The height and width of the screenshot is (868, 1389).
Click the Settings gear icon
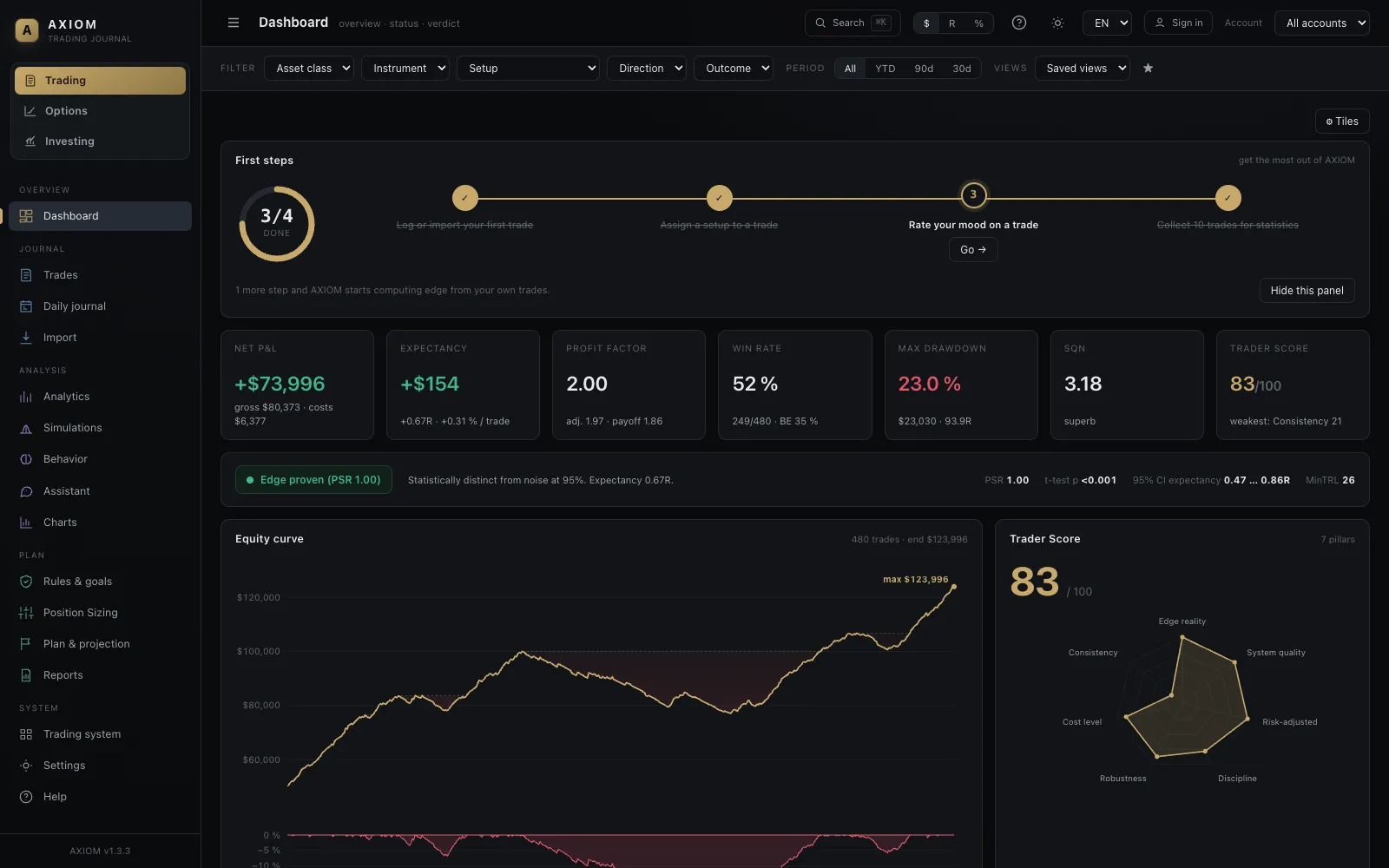(x=26, y=766)
